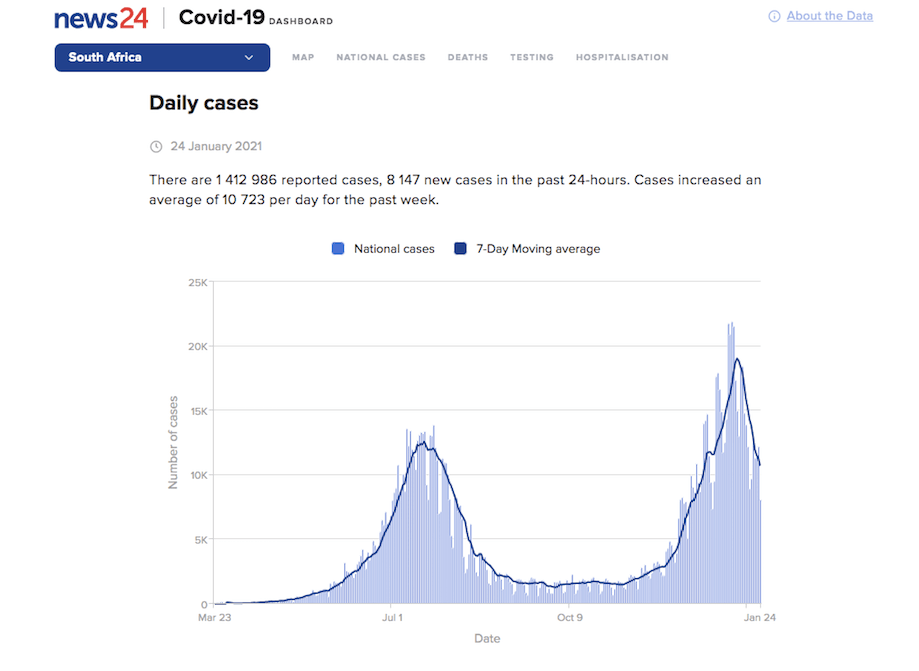This screenshot has height=671, width=919.
Task: Switch to the MAP tab
Action: (x=303, y=58)
